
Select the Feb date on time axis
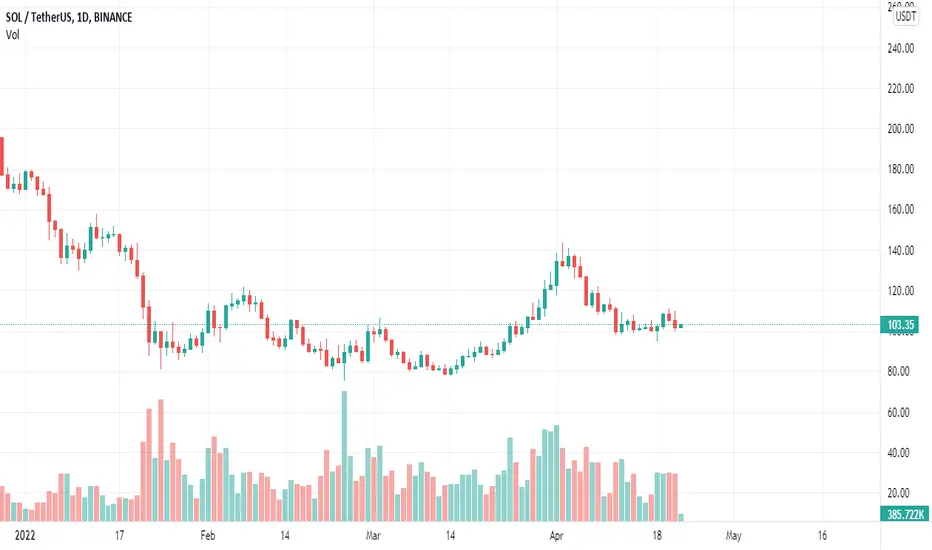tap(207, 535)
